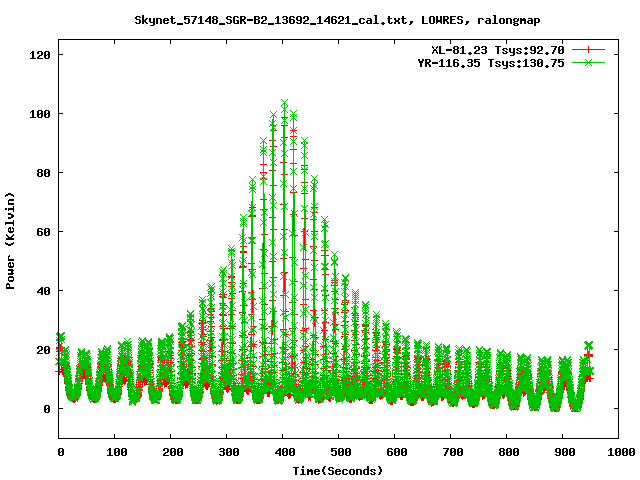Click the x-axis tick label 100

pos(116,452)
